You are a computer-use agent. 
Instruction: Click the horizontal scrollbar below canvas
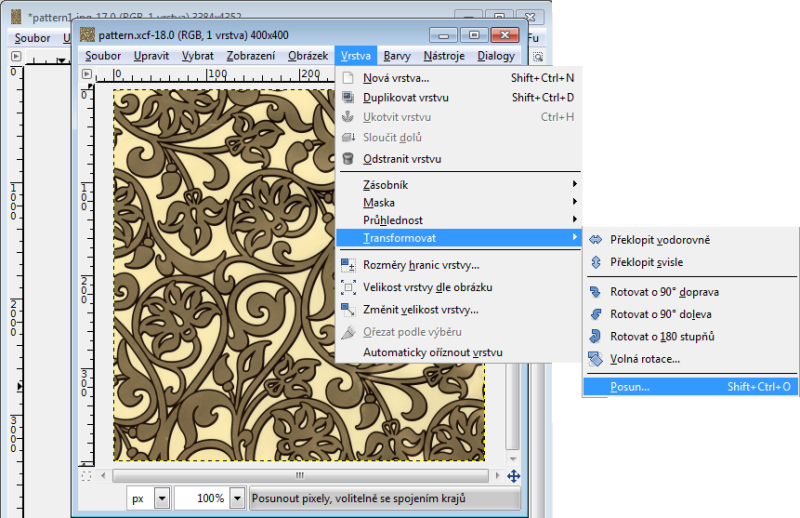pos(300,477)
